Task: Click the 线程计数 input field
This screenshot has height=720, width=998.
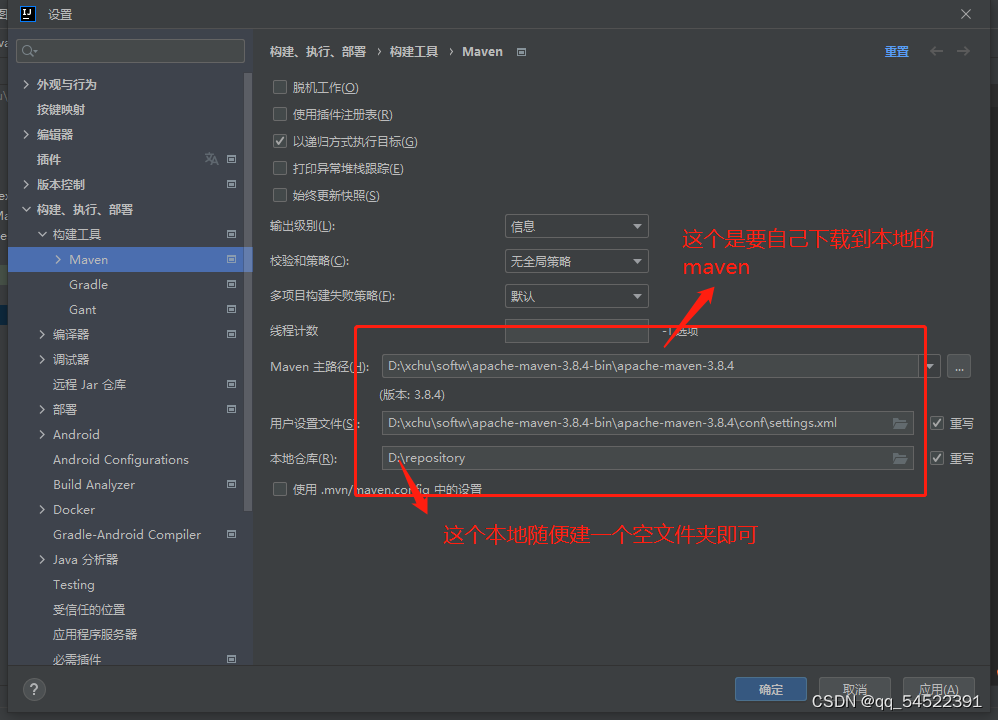Action: pyautogui.click(x=577, y=331)
